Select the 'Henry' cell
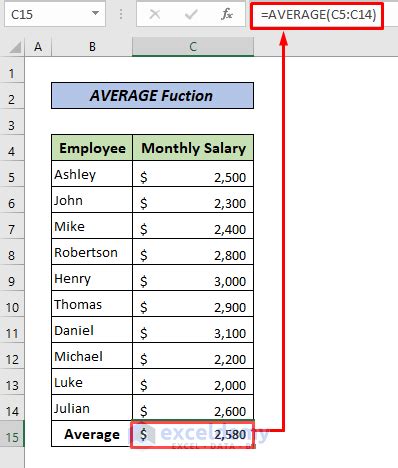The image size is (398, 468). (x=92, y=278)
